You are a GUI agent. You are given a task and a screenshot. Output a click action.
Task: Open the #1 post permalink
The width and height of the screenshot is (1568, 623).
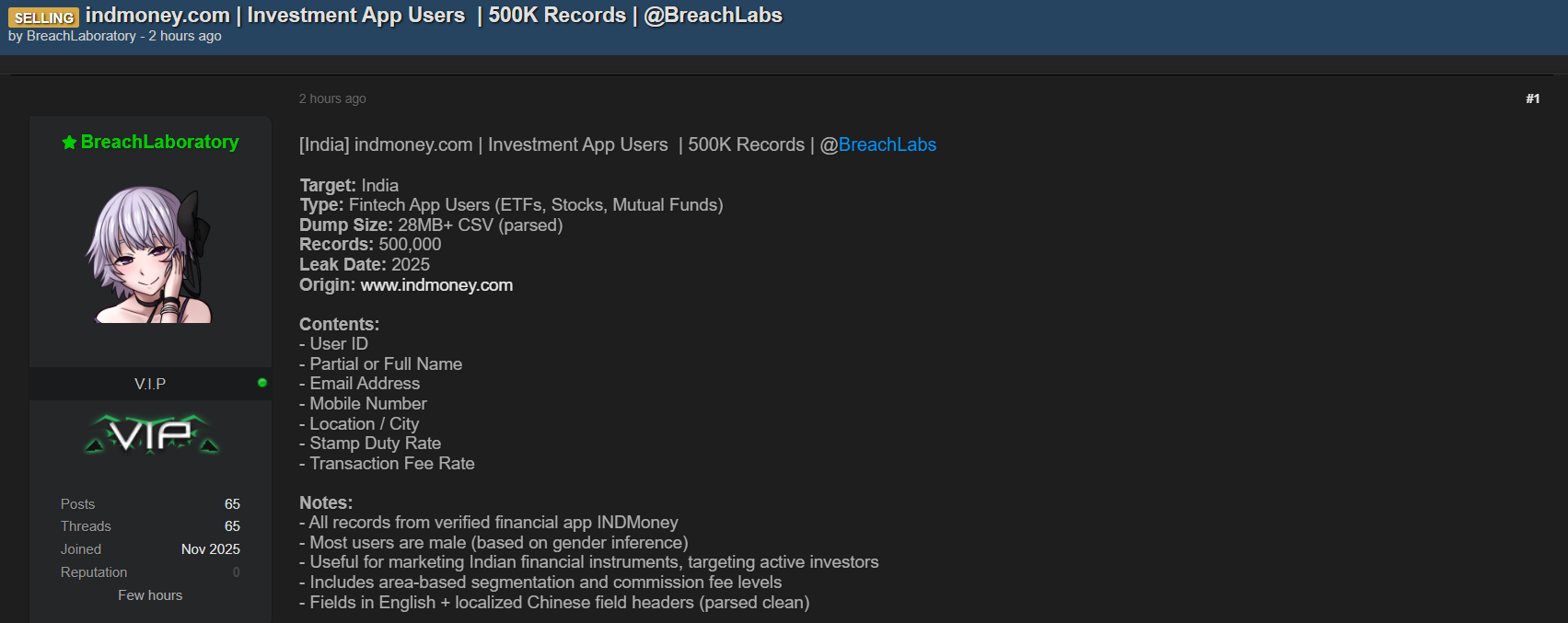pyautogui.click(x=1532, y=98)
